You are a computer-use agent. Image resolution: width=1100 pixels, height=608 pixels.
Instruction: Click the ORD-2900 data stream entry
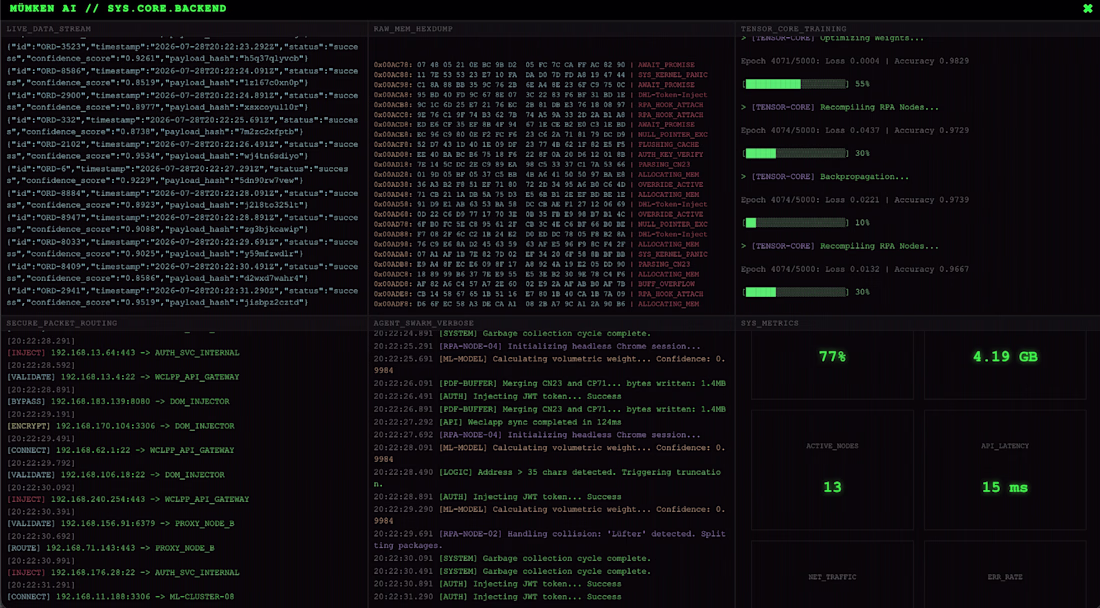(x=182, y=102)
